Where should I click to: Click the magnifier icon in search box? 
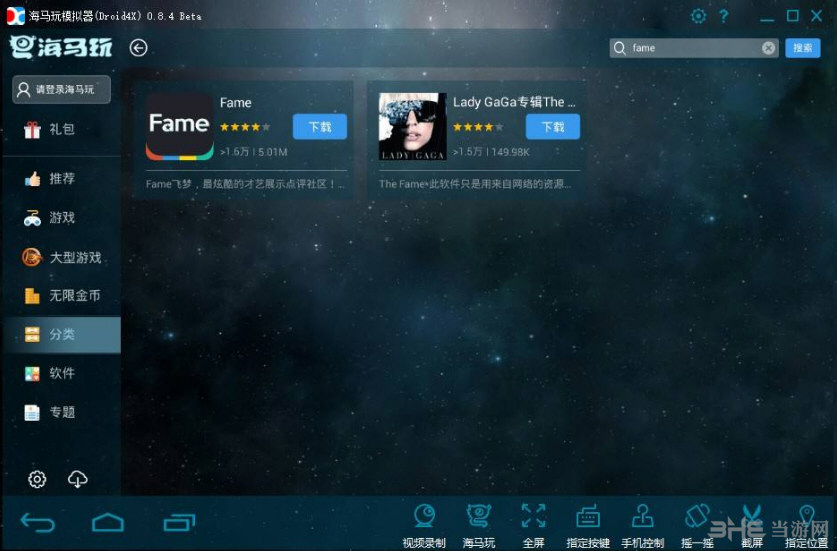[619, 48]
